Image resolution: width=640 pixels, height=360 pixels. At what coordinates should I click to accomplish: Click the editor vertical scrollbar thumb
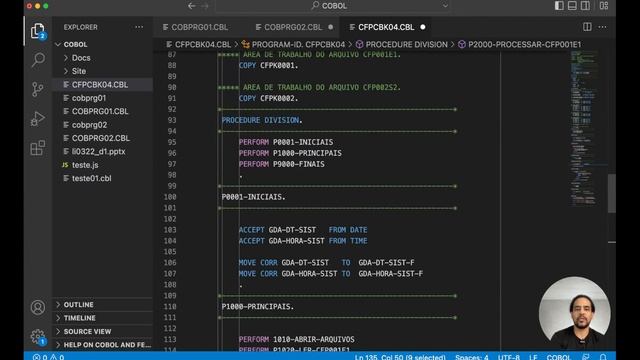611,193
